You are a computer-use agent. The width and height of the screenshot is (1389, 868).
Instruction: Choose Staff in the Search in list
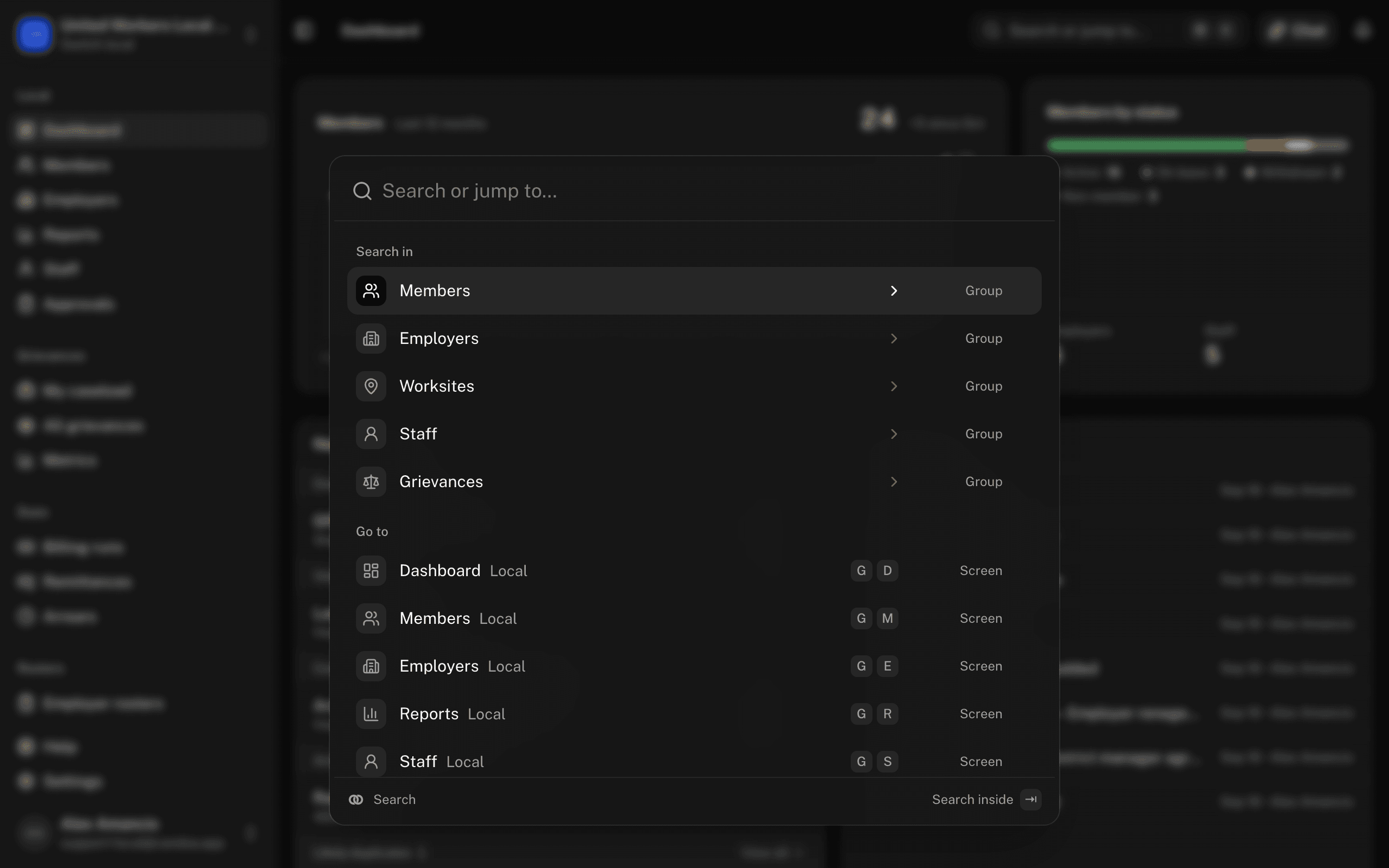click(x=694, y=433)
